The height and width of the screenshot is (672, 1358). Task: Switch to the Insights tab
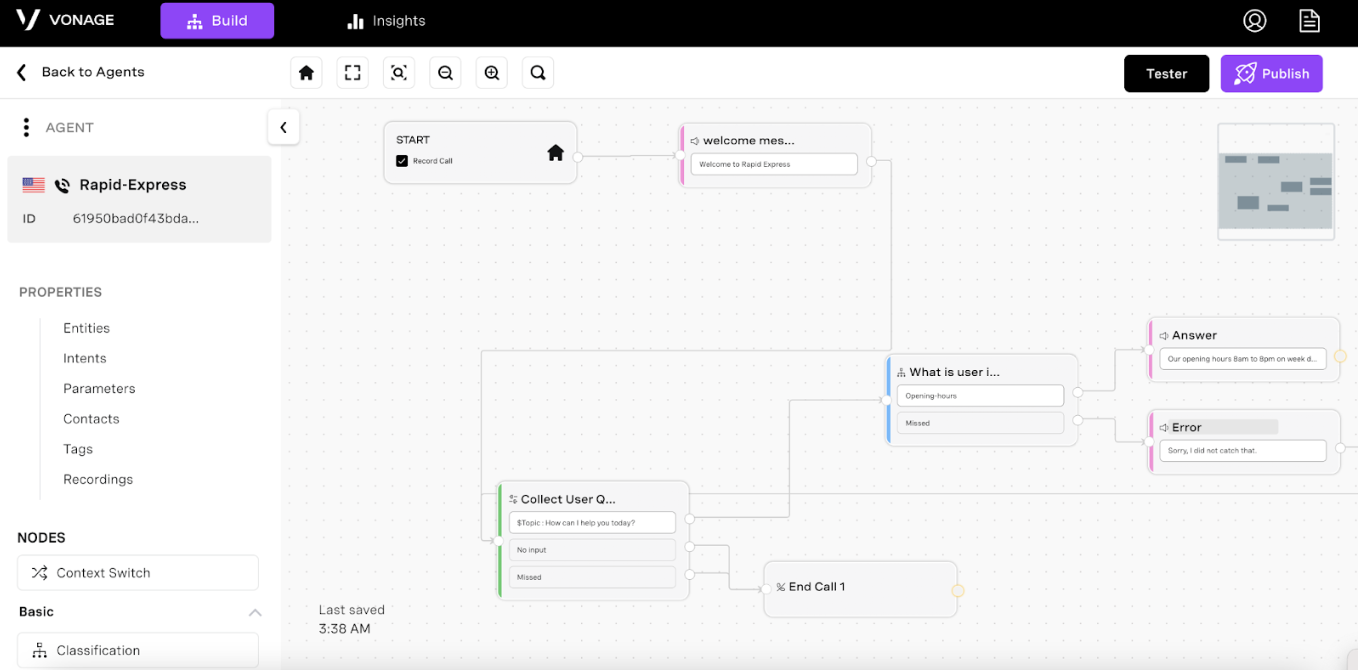point(385,21)
